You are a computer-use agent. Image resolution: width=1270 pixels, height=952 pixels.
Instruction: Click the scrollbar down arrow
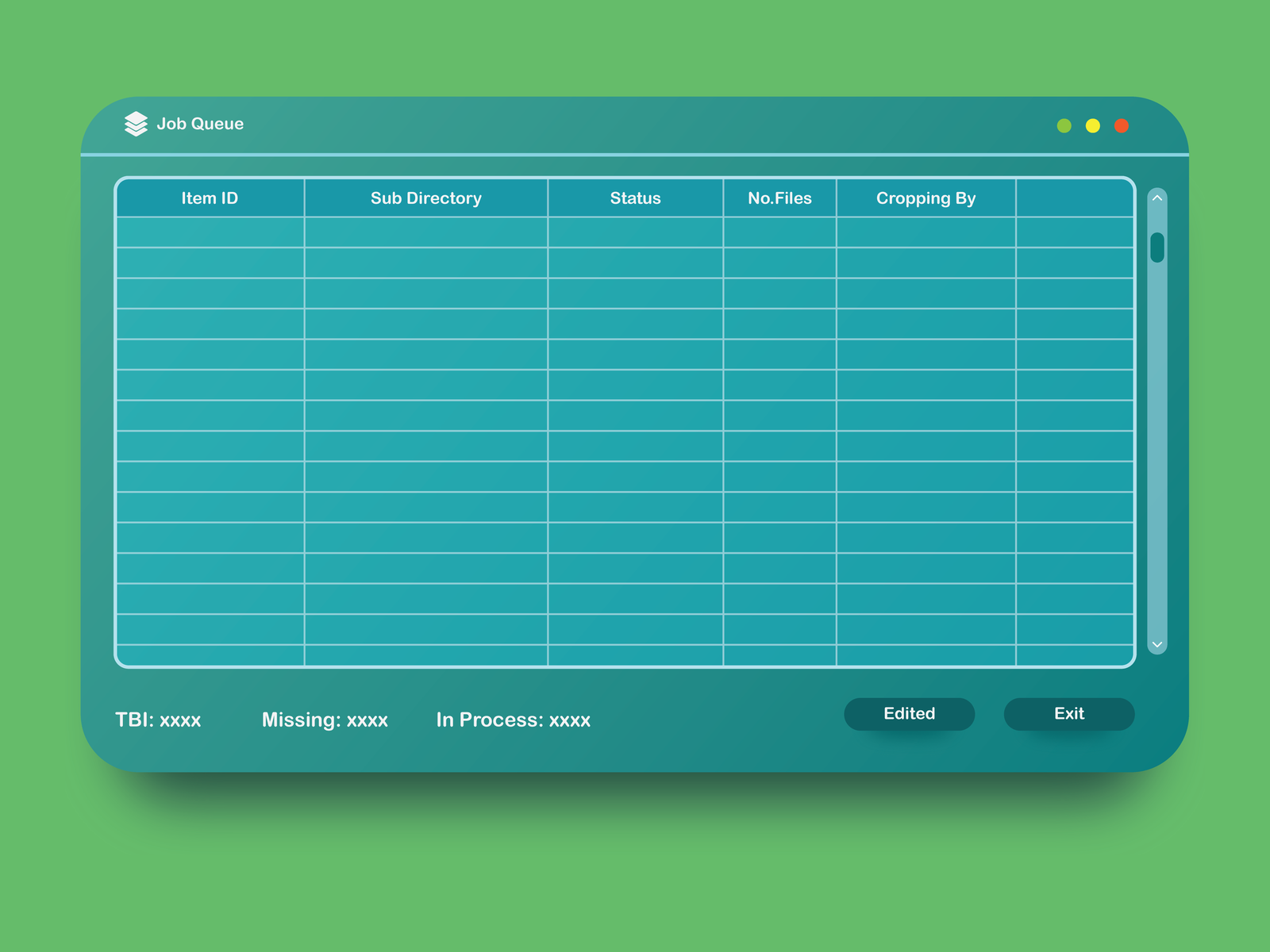1157,645
